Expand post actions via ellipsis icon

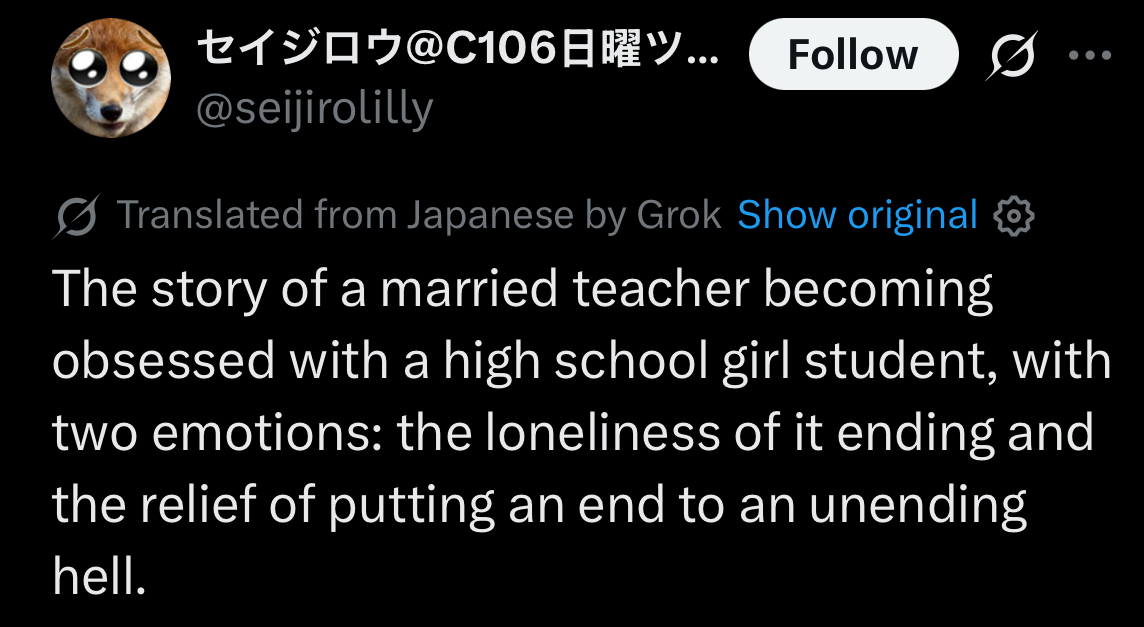point(1090,55)
